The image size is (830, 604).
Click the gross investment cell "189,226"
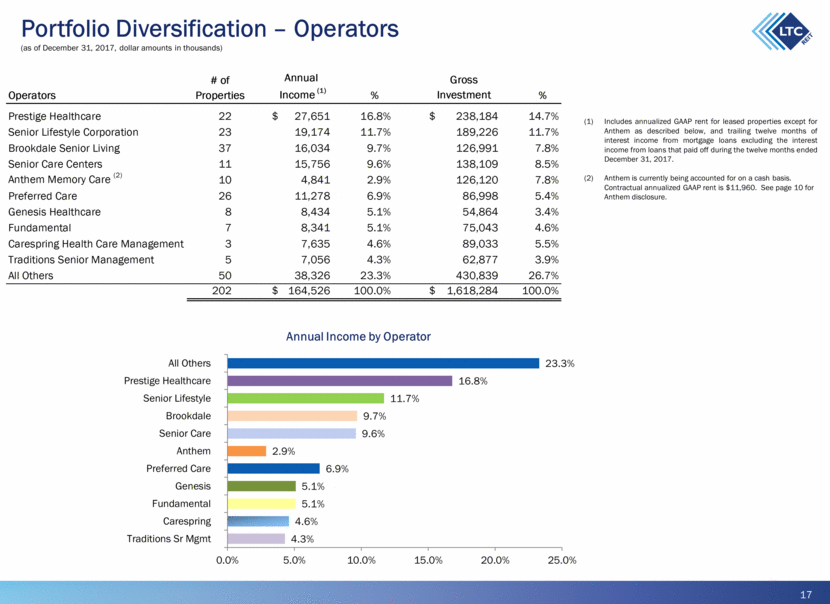(477, 132)
